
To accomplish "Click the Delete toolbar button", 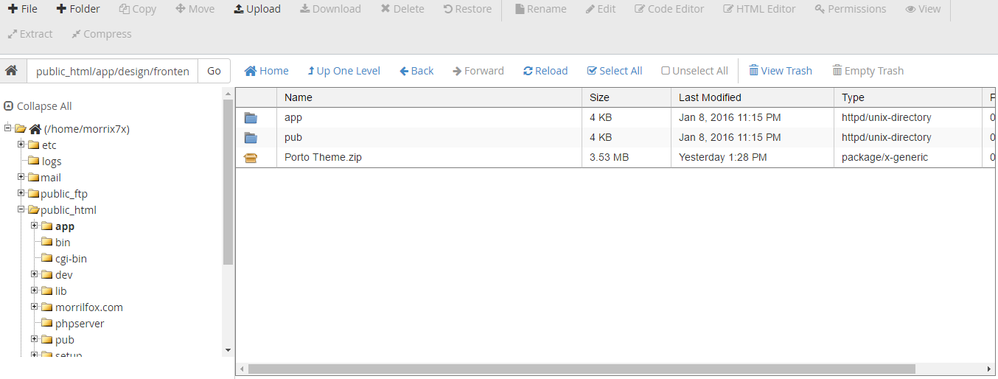I will [x=402, y=9].
